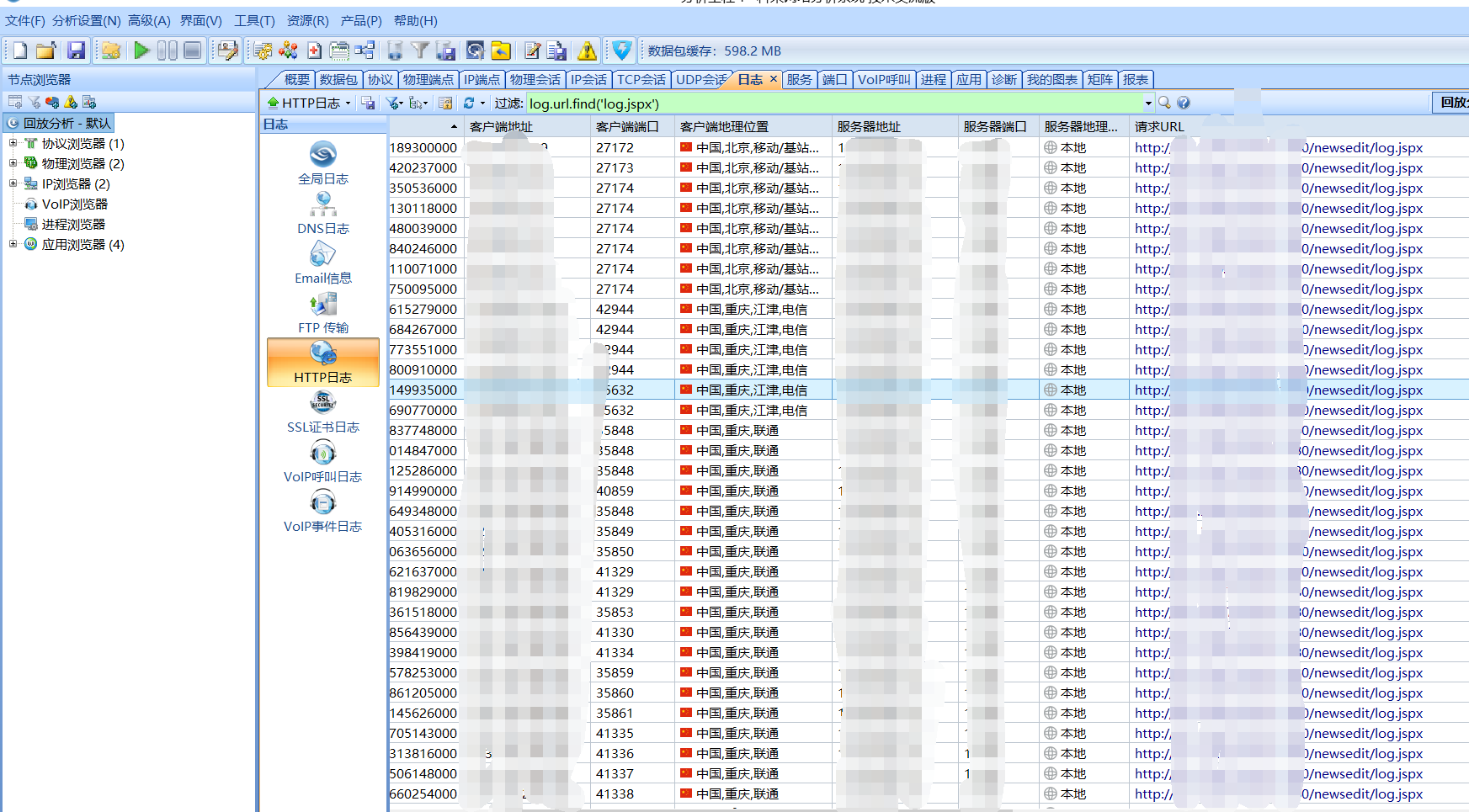
Task: Pause analysis with the pause icon
Action: pos(167,50)
